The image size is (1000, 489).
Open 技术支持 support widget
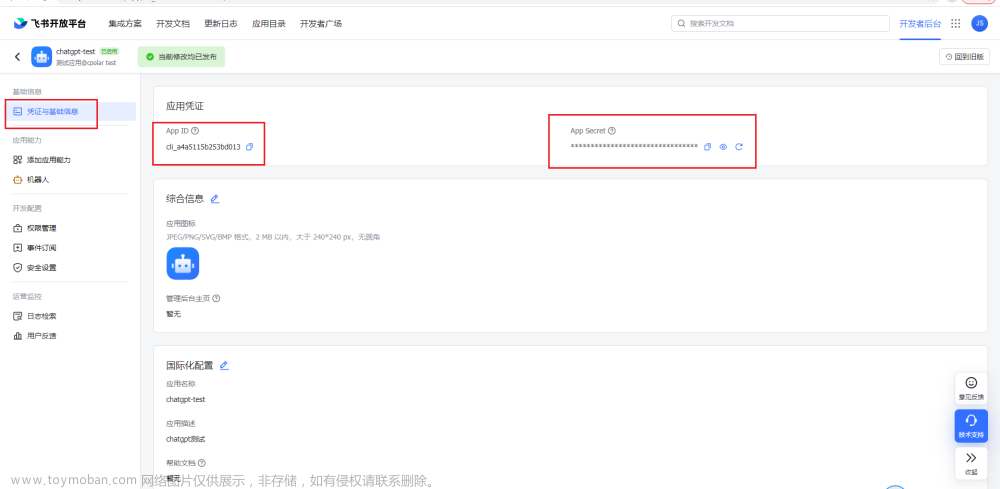(971, 425)
